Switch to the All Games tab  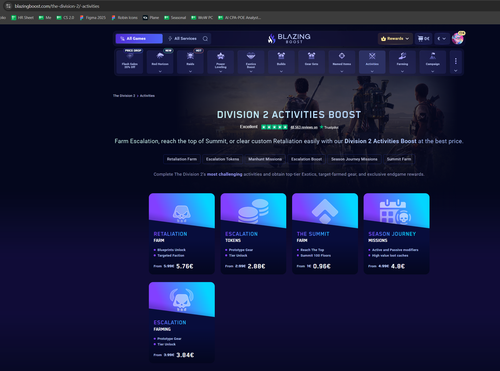[139, 39]
